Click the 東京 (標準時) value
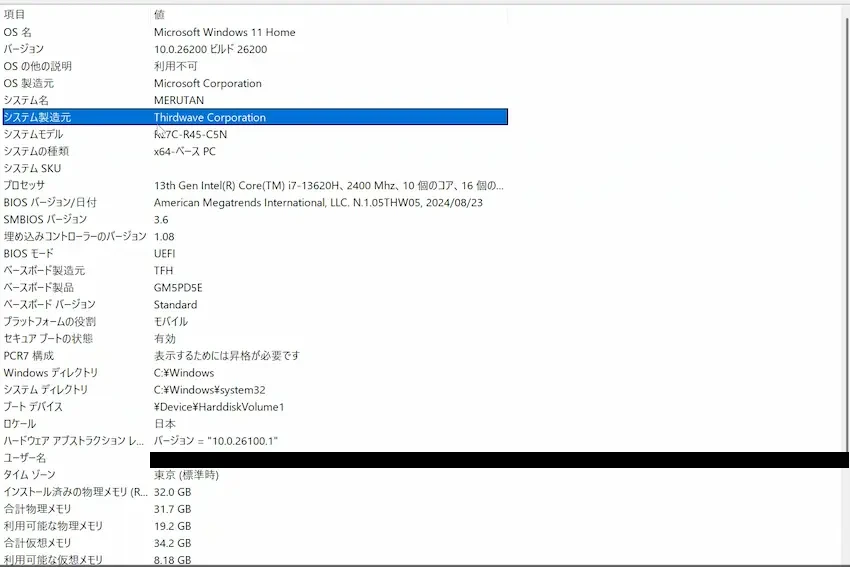This screenshot has height=567, width=850. point(186,475)
